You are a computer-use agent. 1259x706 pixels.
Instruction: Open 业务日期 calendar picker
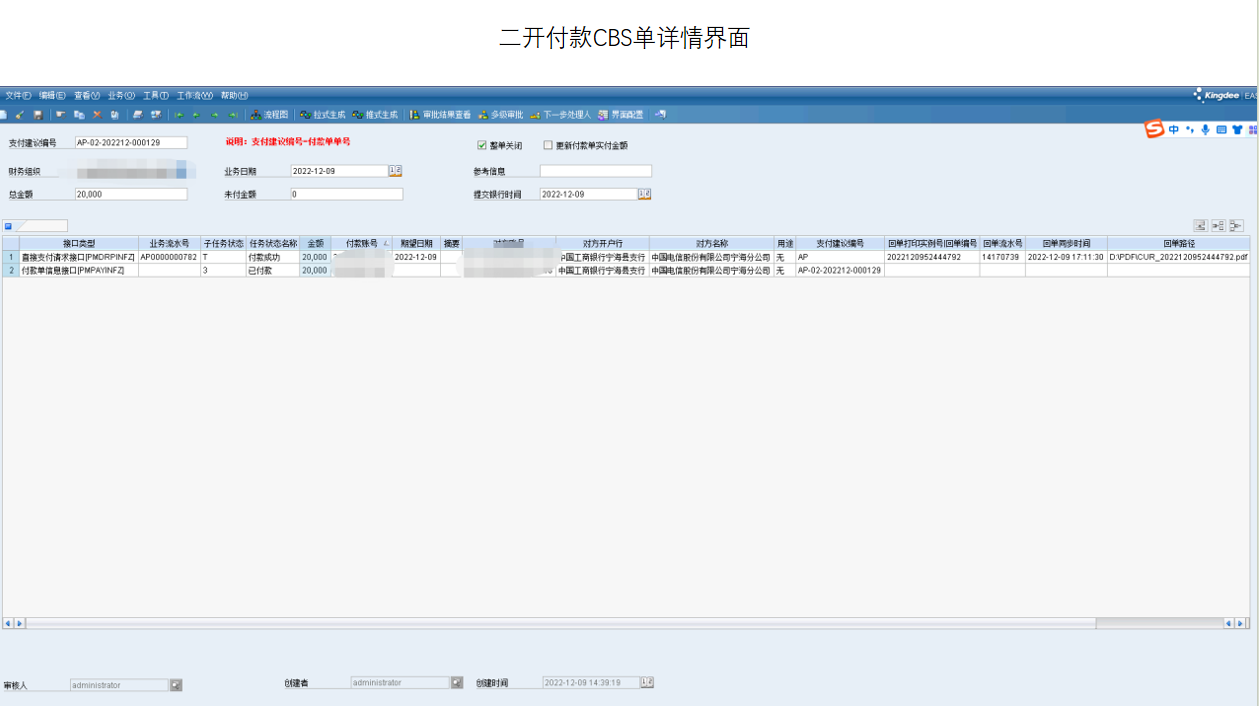[395, 170]
